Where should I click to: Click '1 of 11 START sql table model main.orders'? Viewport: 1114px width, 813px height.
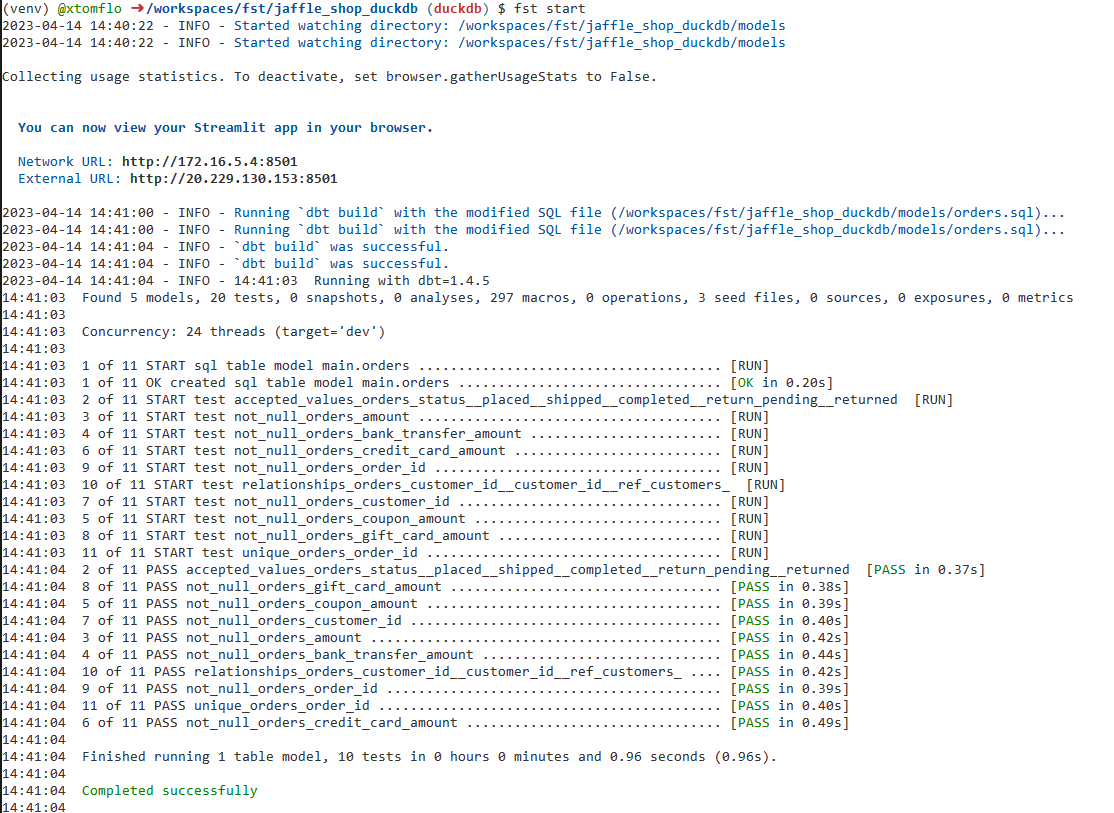(x=245, y=365)
